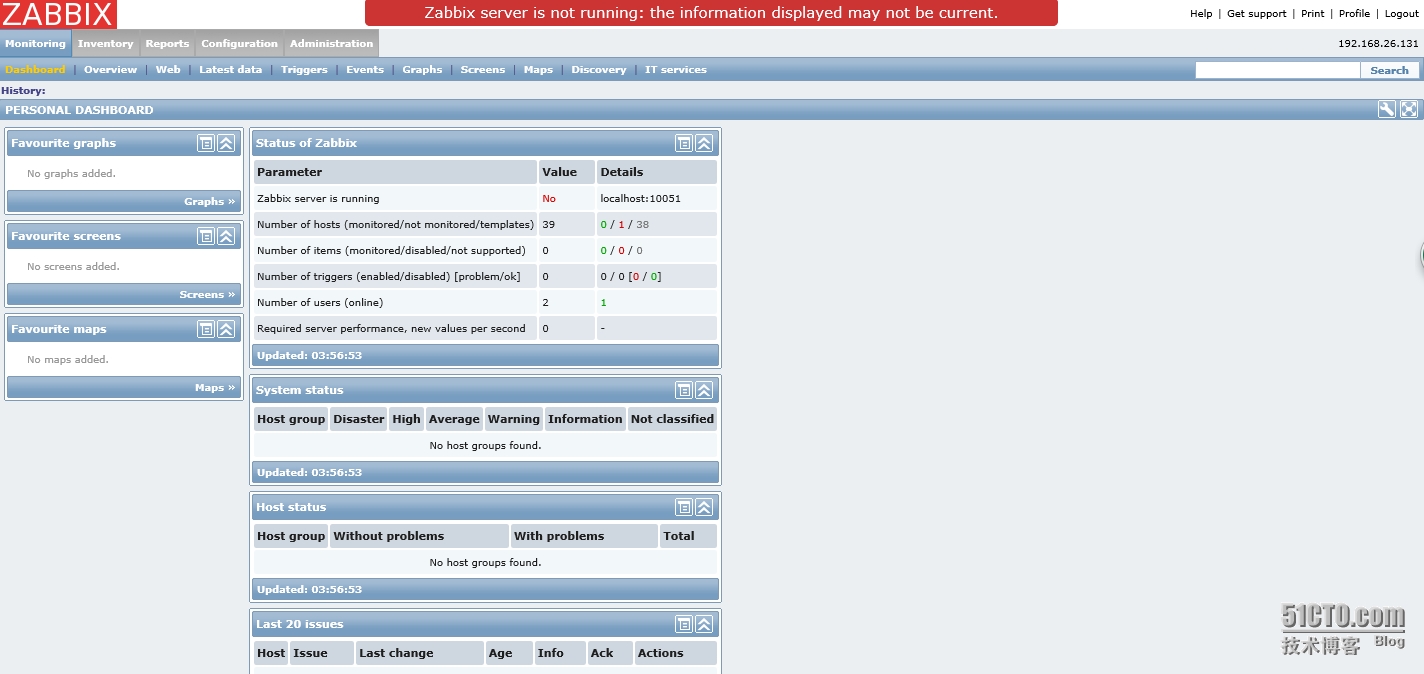Click the Logout link
This screenshot has height=674, width=1424.
click(1402, 14)
